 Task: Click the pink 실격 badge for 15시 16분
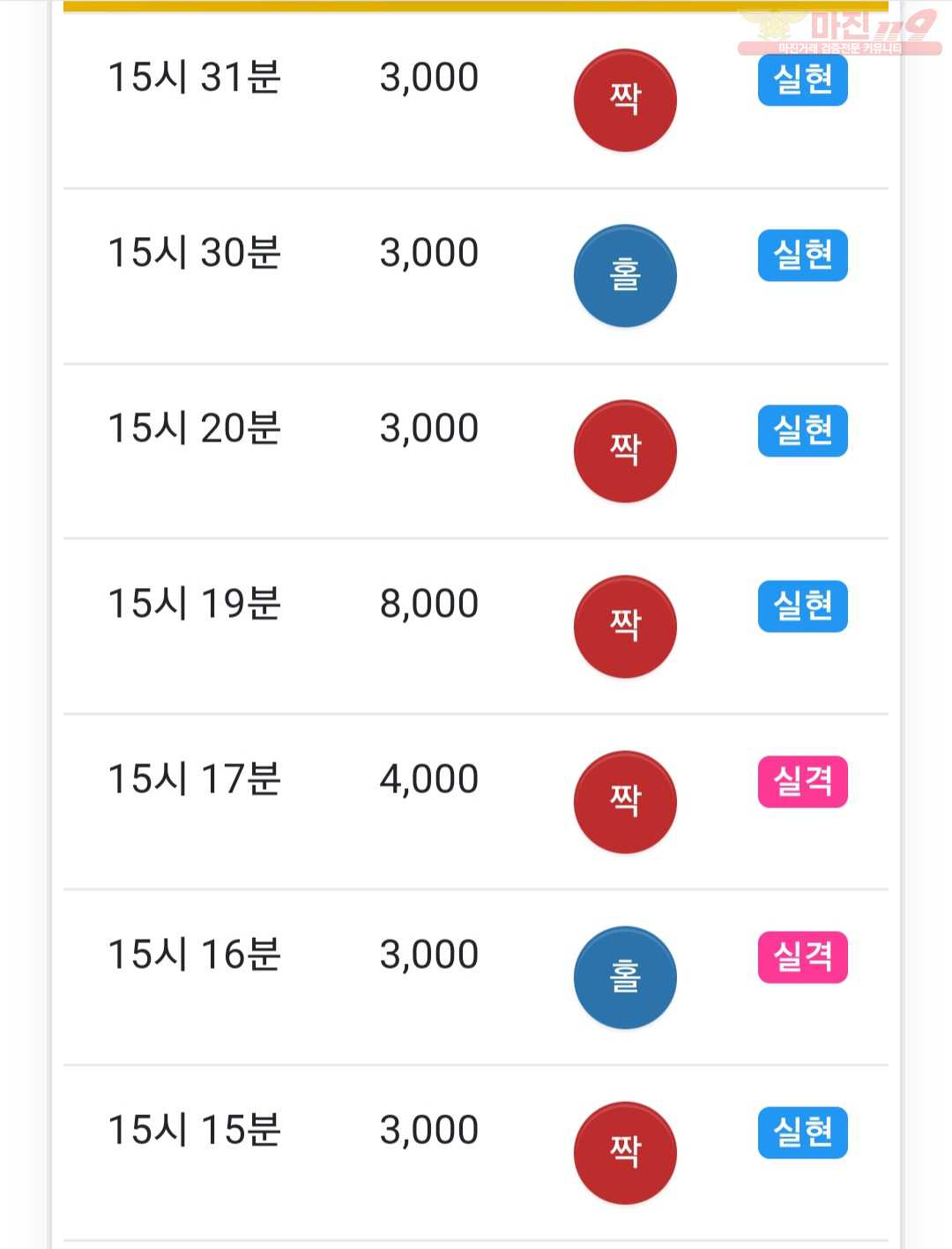click(803, 956)
